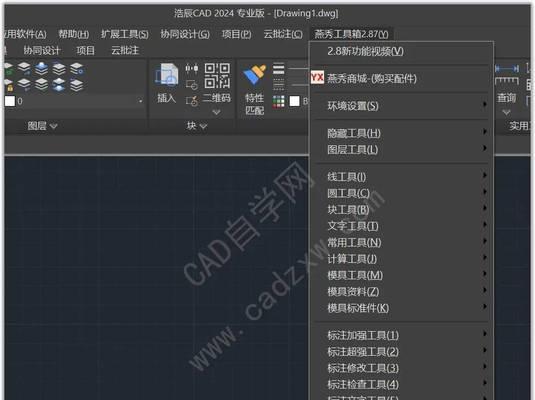Screen dimensions: 535x400
Task: Switch to the 云批注 ribbon tab
Action: (x=125, y=51)
